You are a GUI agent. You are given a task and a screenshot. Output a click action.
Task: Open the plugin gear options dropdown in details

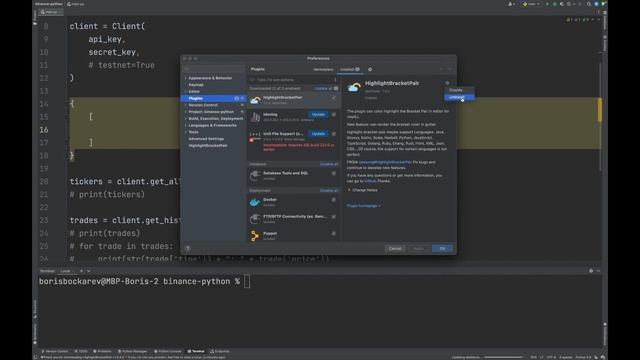point(447,83)
